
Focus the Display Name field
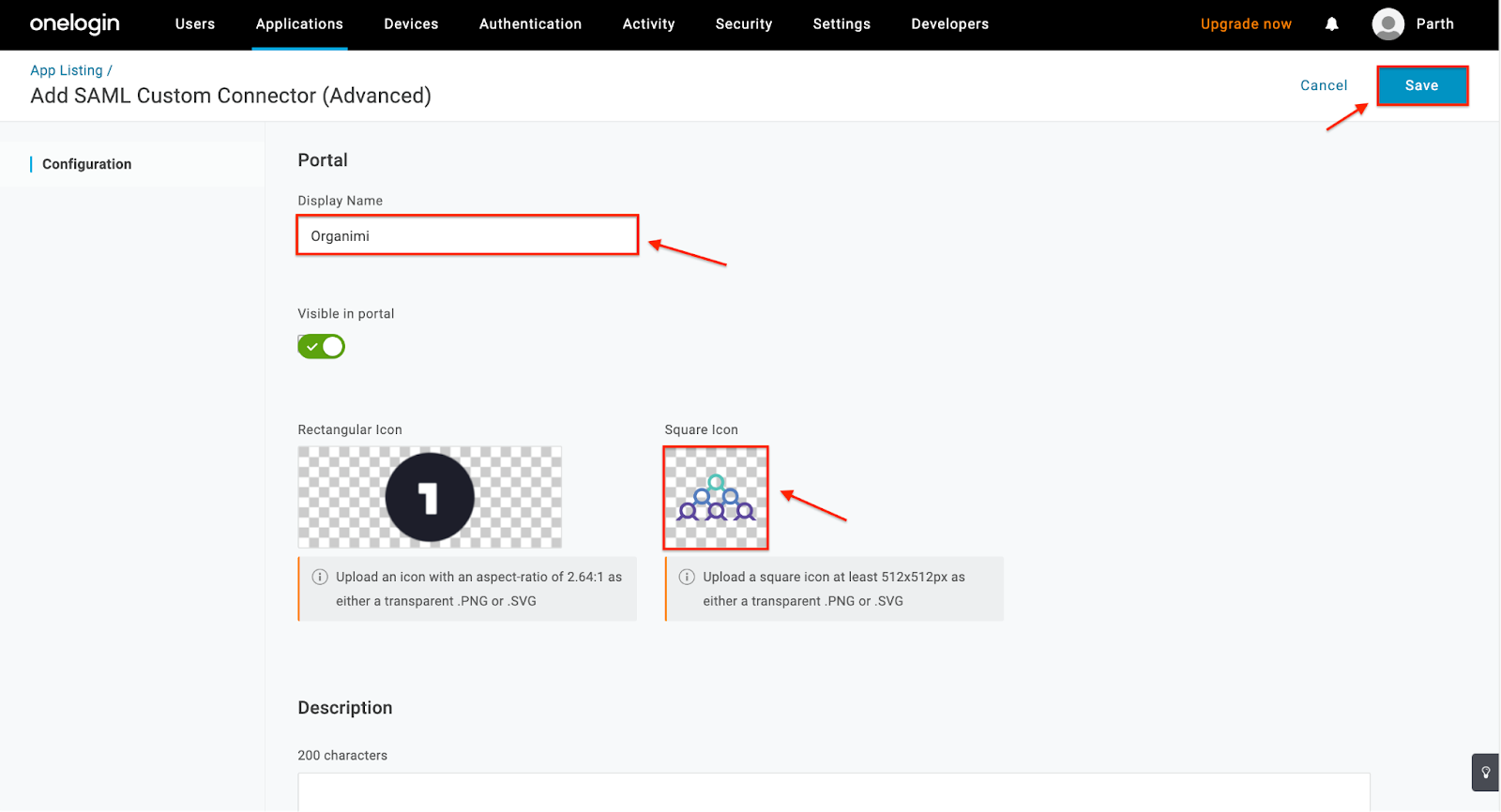click(x=467, y=235)
